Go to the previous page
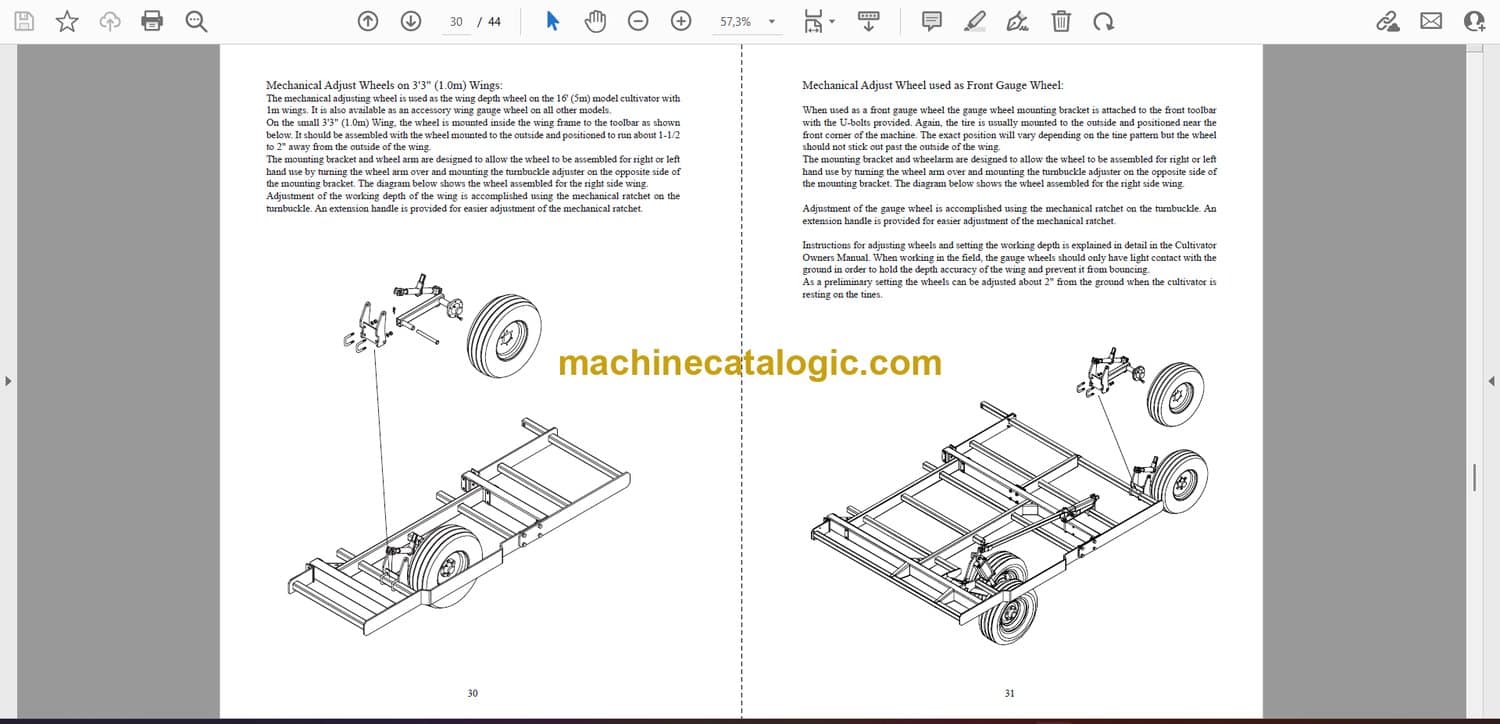1500x724 pixels. point(368,21)
